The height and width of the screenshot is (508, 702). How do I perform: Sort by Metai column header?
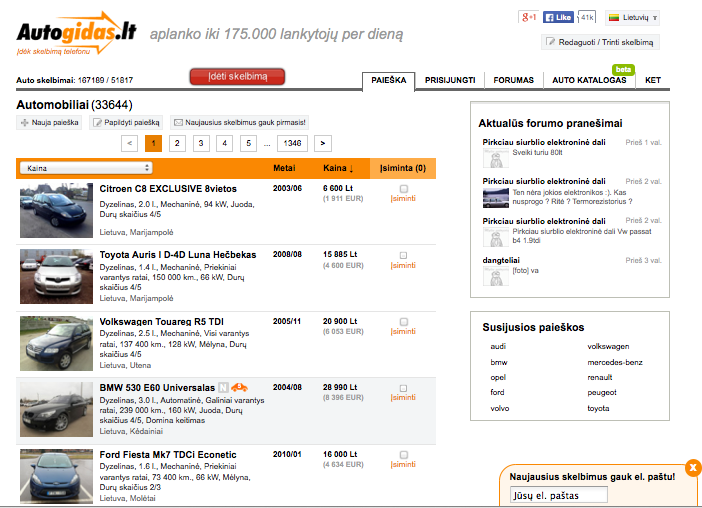coord(284,168)
